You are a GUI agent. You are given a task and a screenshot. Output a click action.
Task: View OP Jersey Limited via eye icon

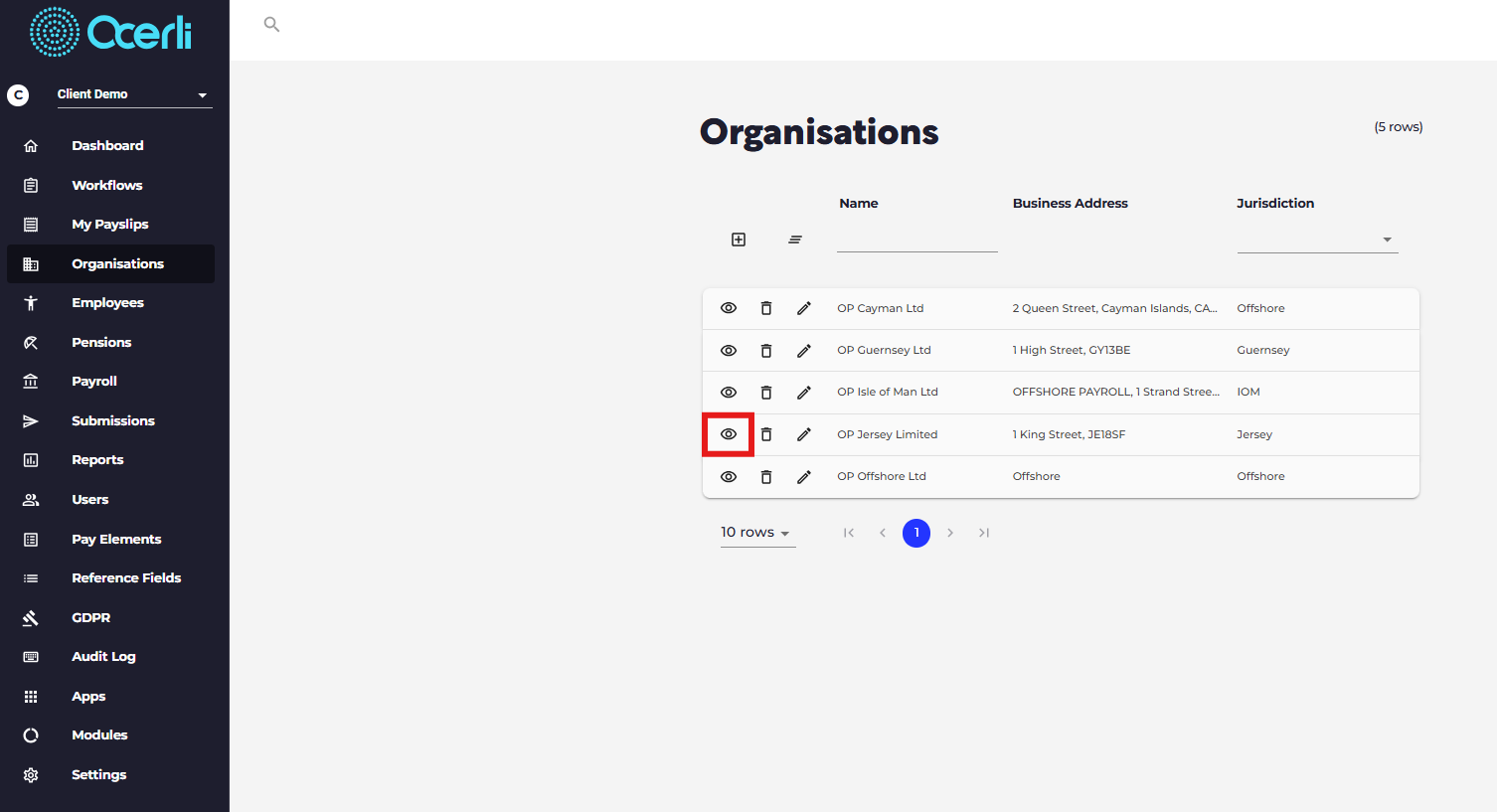pyautogui.click(x=729, y=434)
